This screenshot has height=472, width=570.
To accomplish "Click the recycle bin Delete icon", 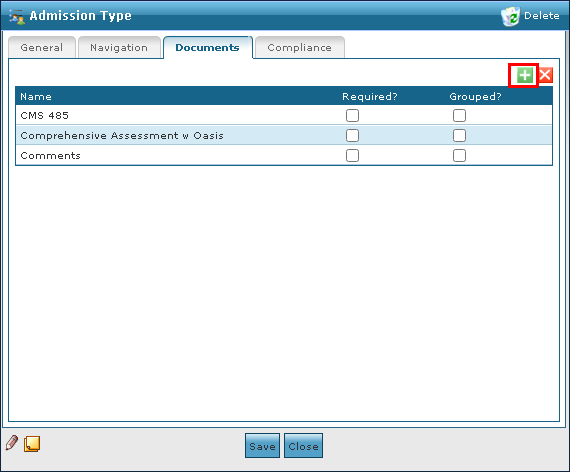I will click(x=510, y=16).
